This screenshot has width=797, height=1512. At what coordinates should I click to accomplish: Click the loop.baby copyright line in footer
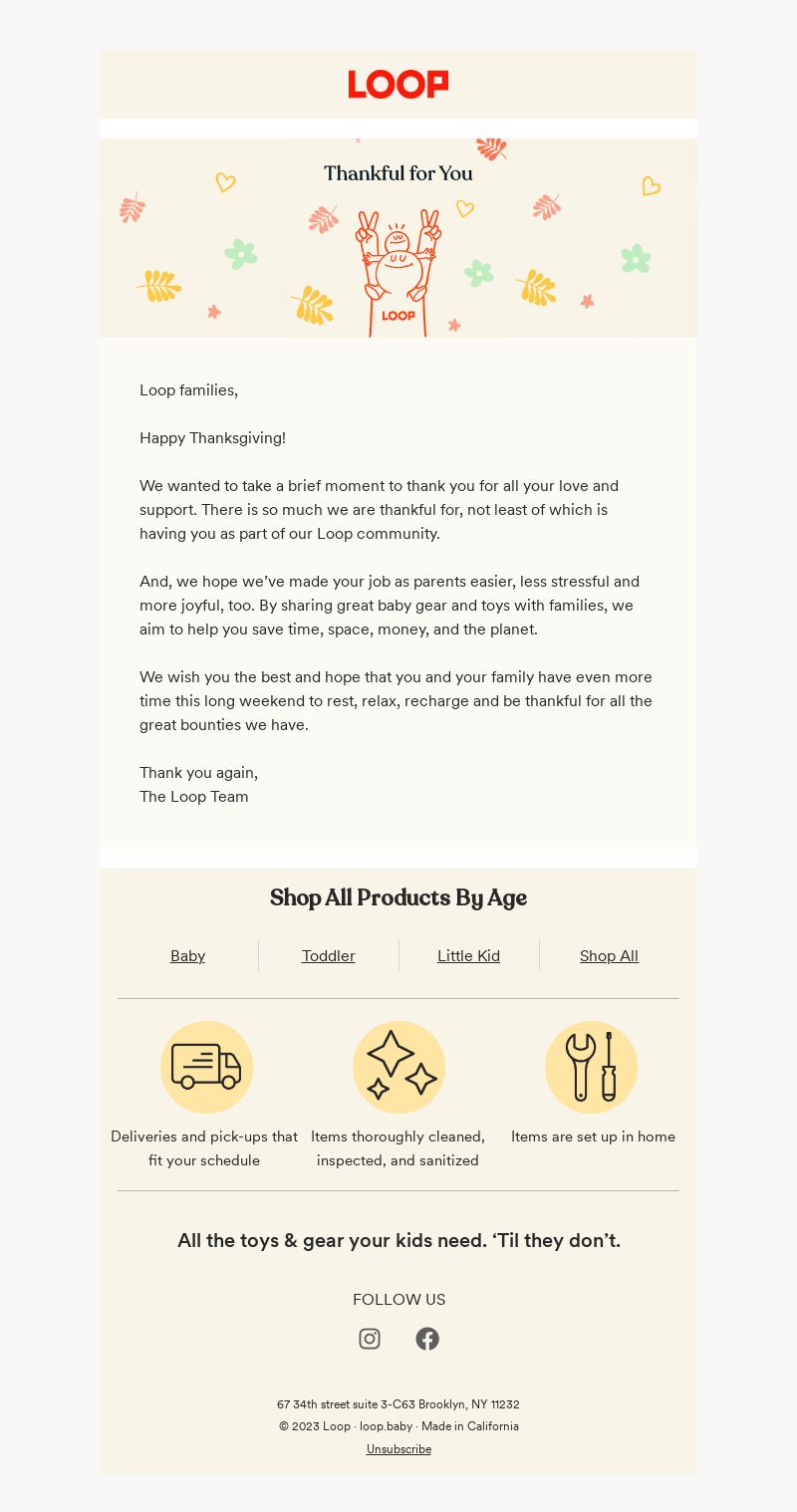(x=398, y=1426)
